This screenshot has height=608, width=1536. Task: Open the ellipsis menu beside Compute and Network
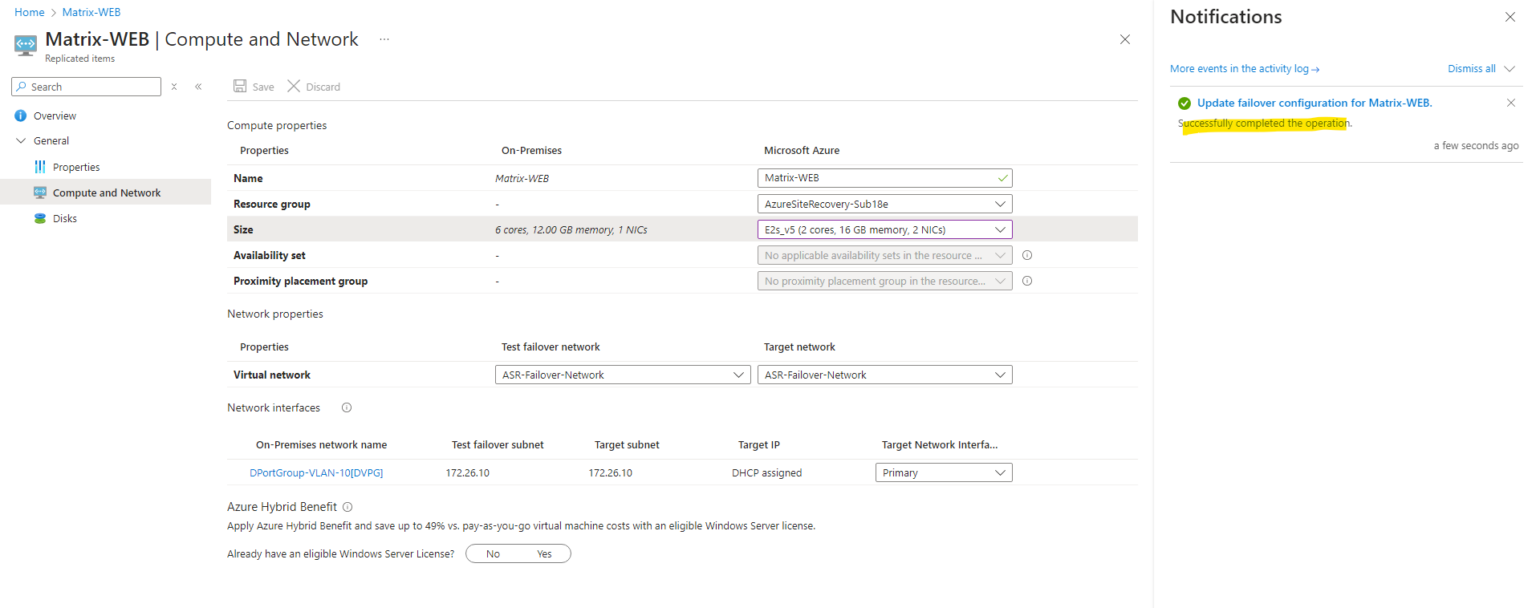(384, 39)
